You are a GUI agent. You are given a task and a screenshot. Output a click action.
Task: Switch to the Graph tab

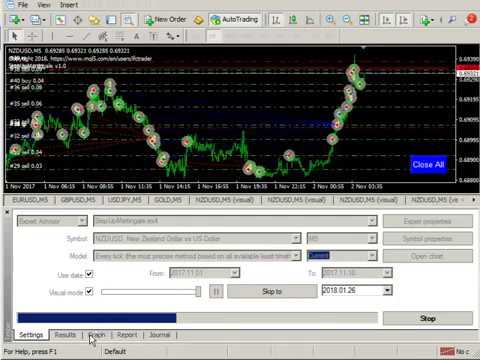click(97, 335)
